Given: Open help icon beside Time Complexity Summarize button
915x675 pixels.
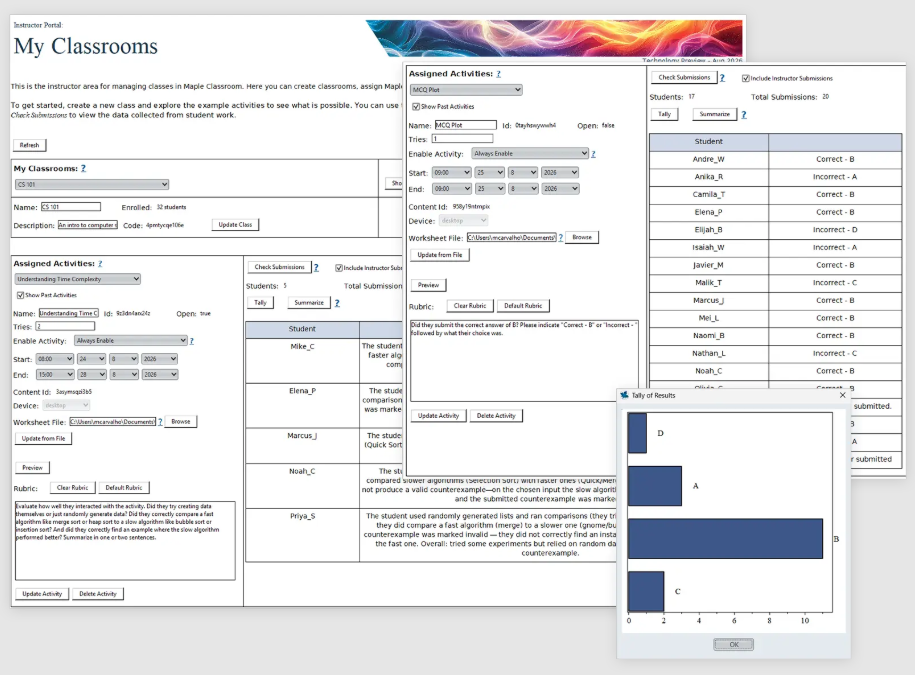Looking at the screenshot, I should pyautogui.click(x=337, y=303).
